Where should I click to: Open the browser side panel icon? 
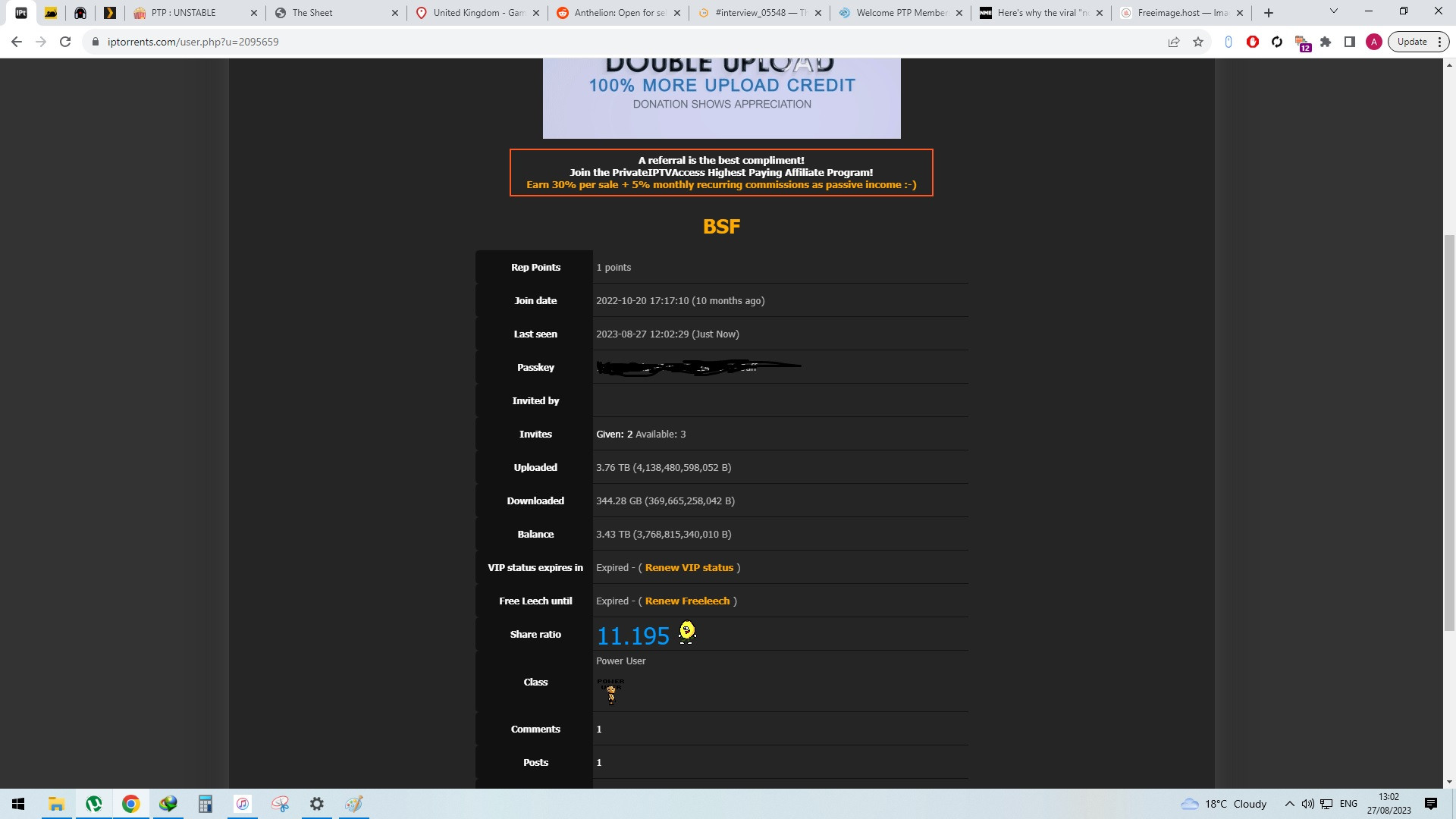(x=1350, y=42)
